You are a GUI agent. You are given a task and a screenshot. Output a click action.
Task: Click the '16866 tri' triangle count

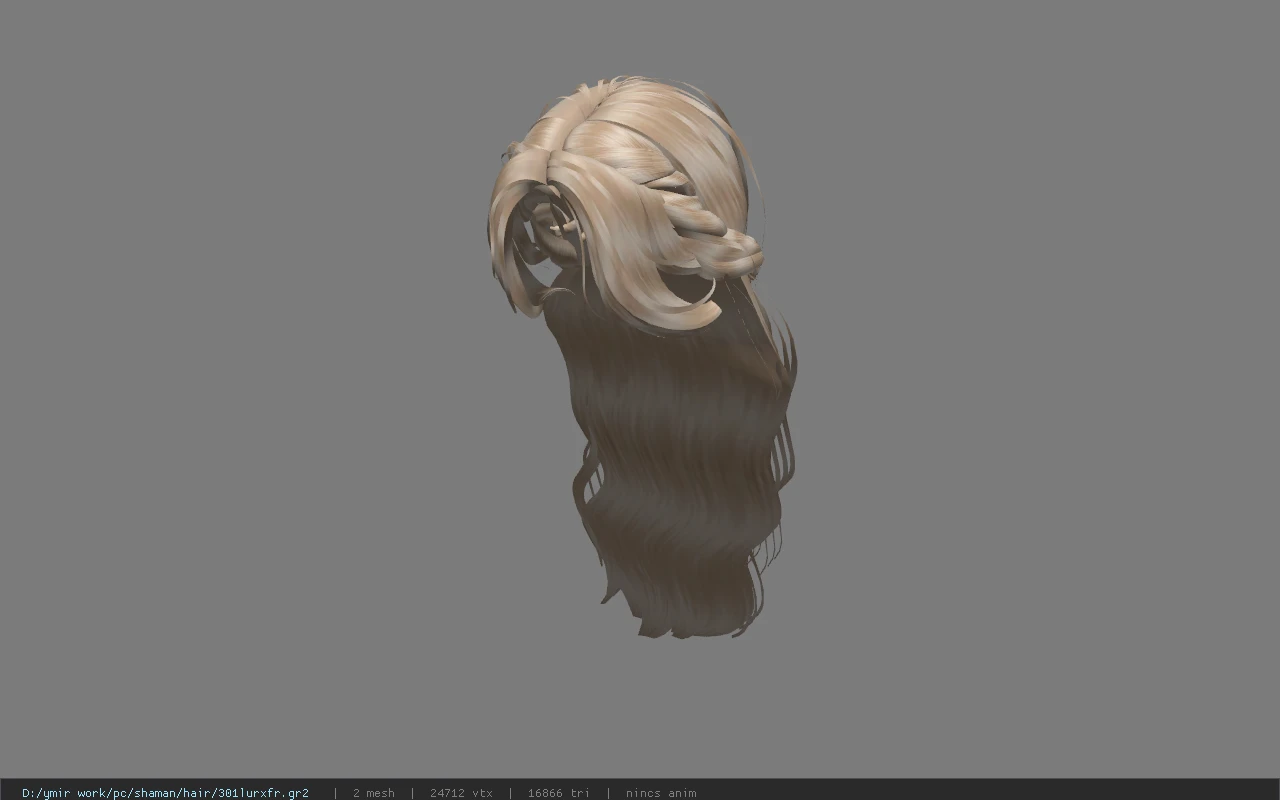tap(558, 793)
